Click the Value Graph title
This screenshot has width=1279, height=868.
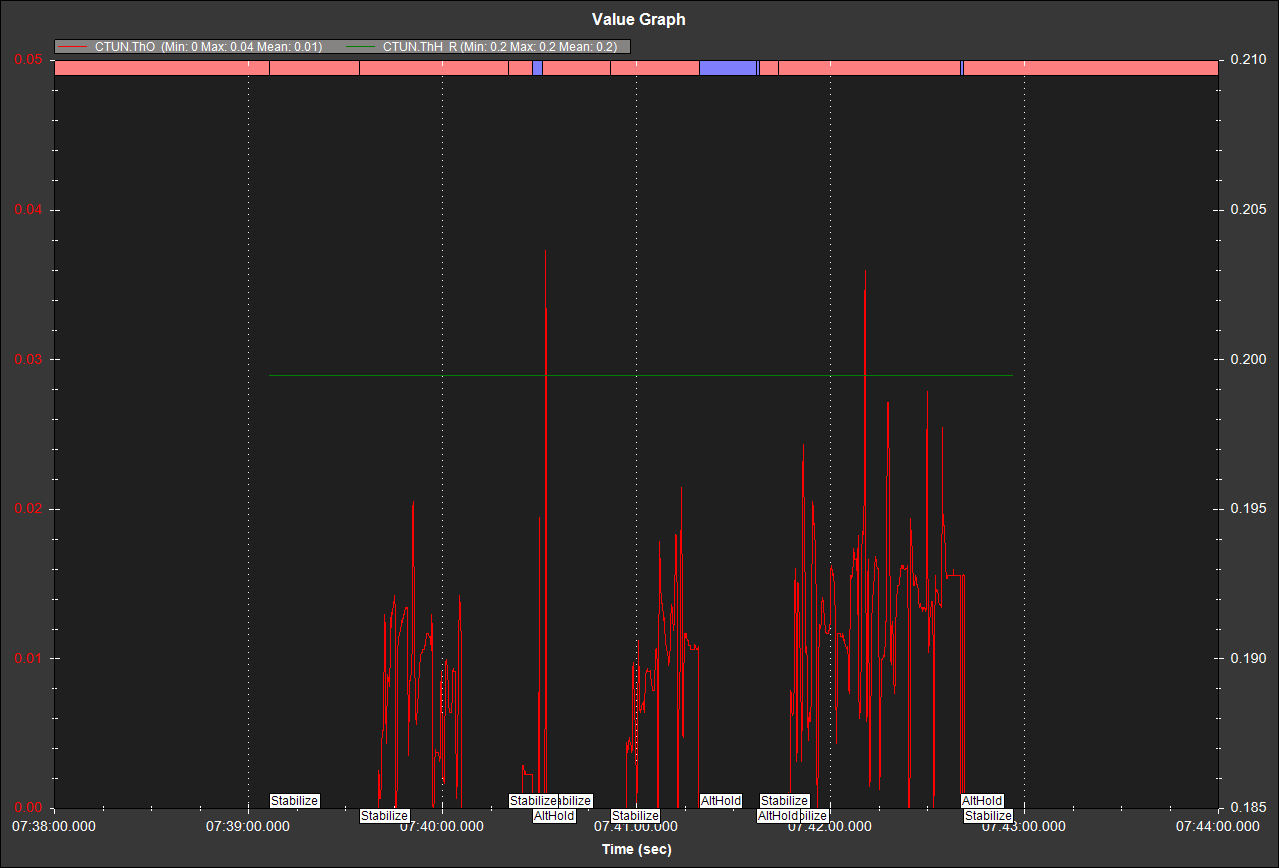(639, 19)
